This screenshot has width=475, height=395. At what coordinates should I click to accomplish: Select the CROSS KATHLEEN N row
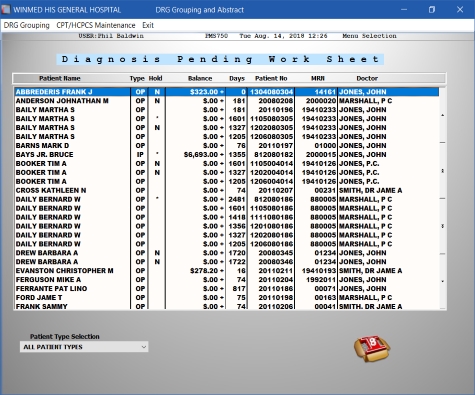tap(227, 190)
